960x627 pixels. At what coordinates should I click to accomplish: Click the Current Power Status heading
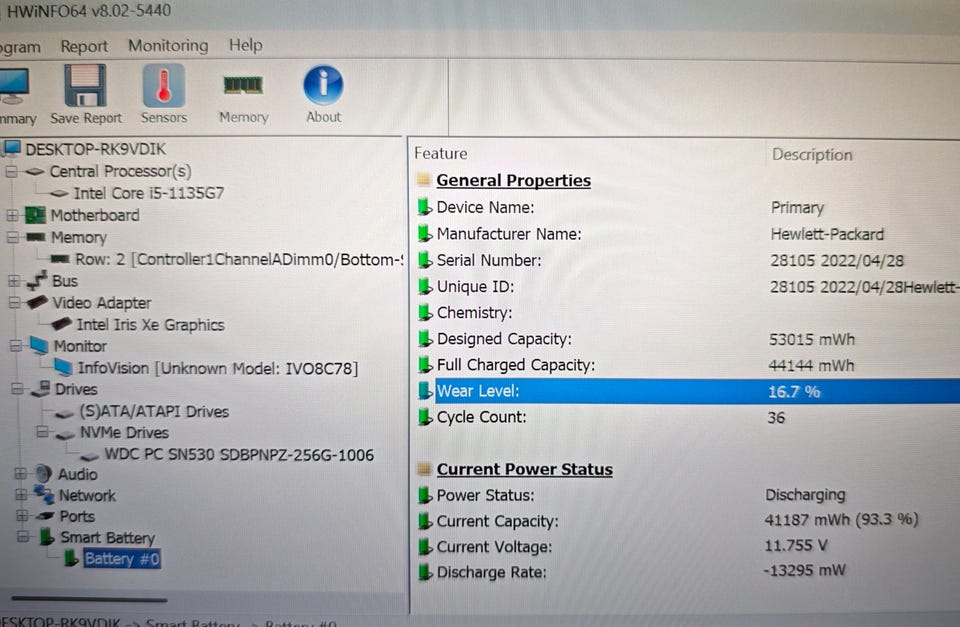point(524,470)
